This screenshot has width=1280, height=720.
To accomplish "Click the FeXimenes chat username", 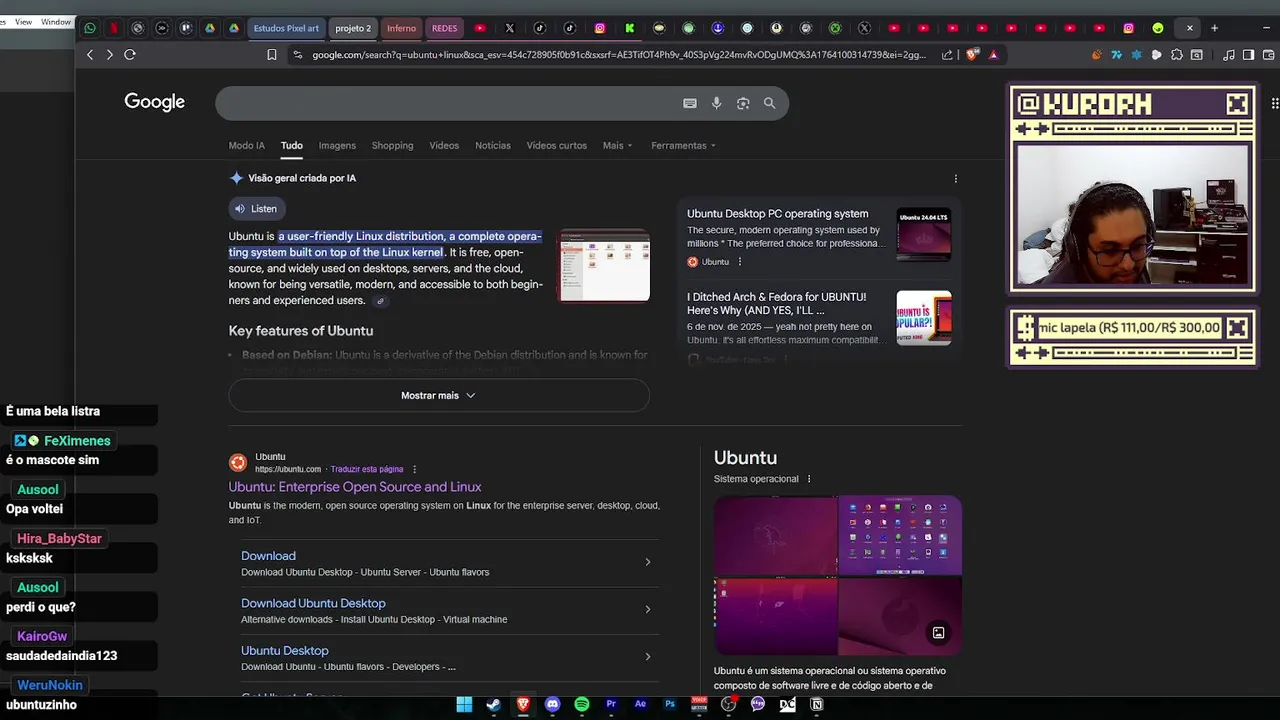I will point(77,441).
